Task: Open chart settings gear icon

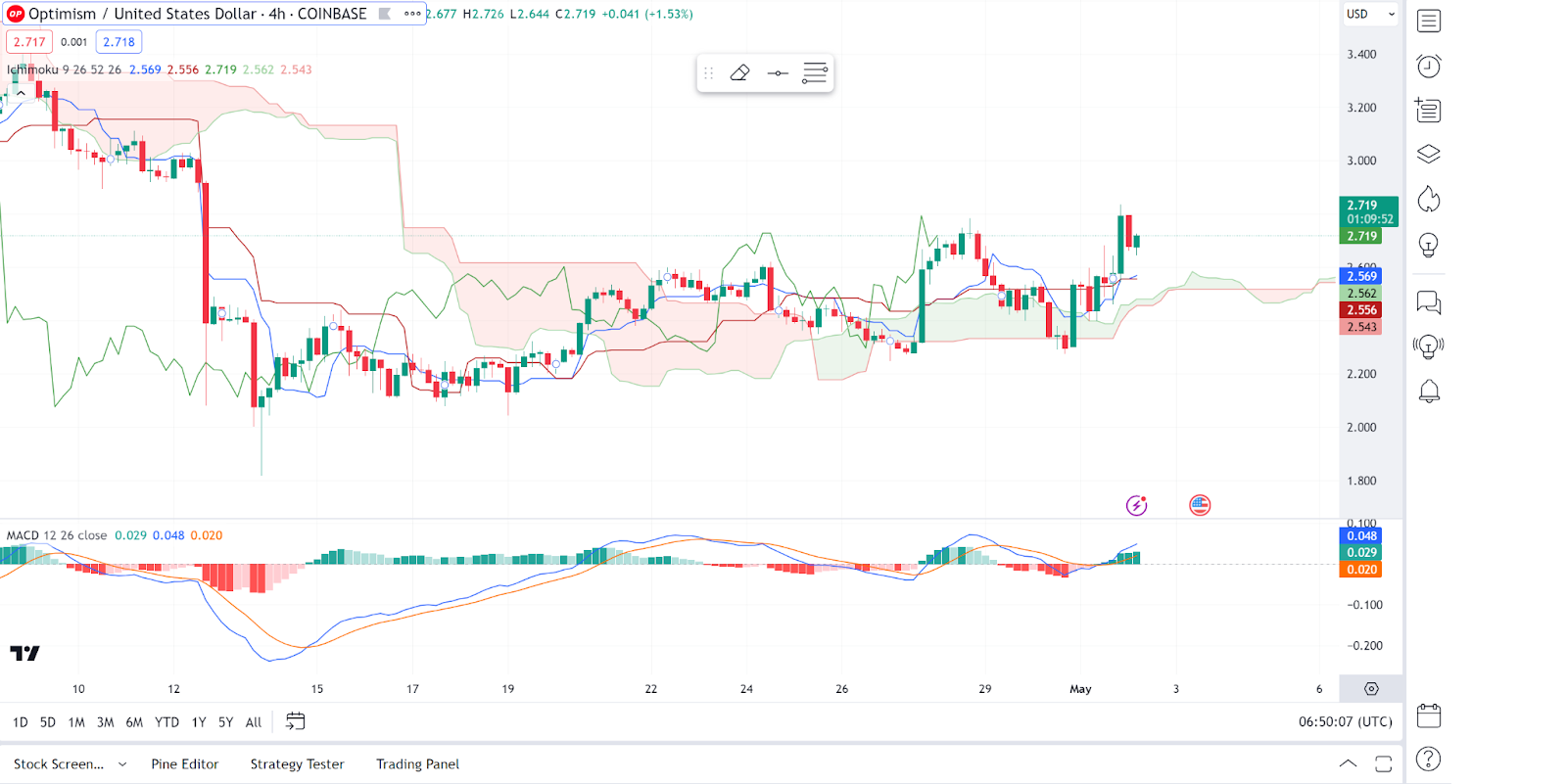Action: (1371, 689)
